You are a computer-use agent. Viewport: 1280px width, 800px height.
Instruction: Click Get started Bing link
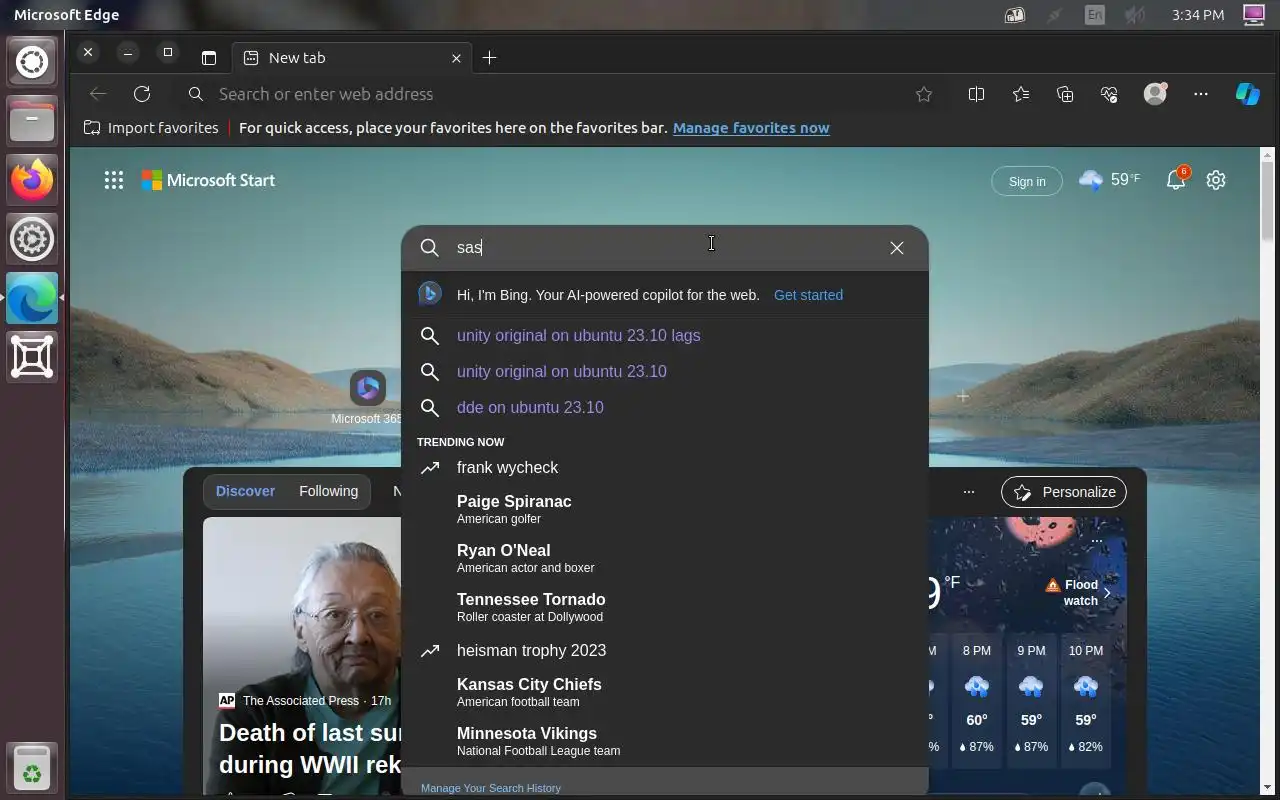coord(808,295)
